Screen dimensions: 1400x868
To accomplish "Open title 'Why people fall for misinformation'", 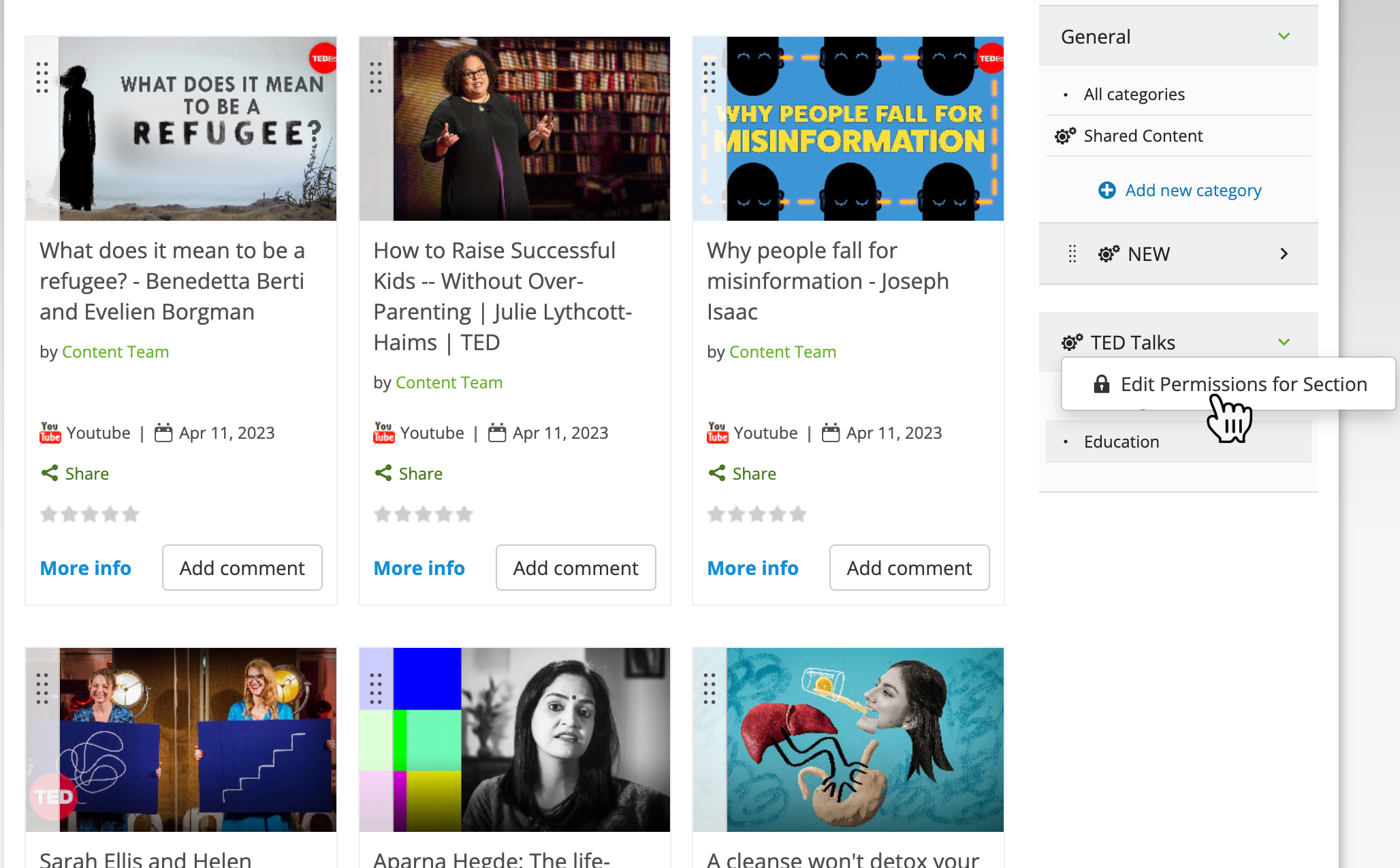I will click(828, 281).
